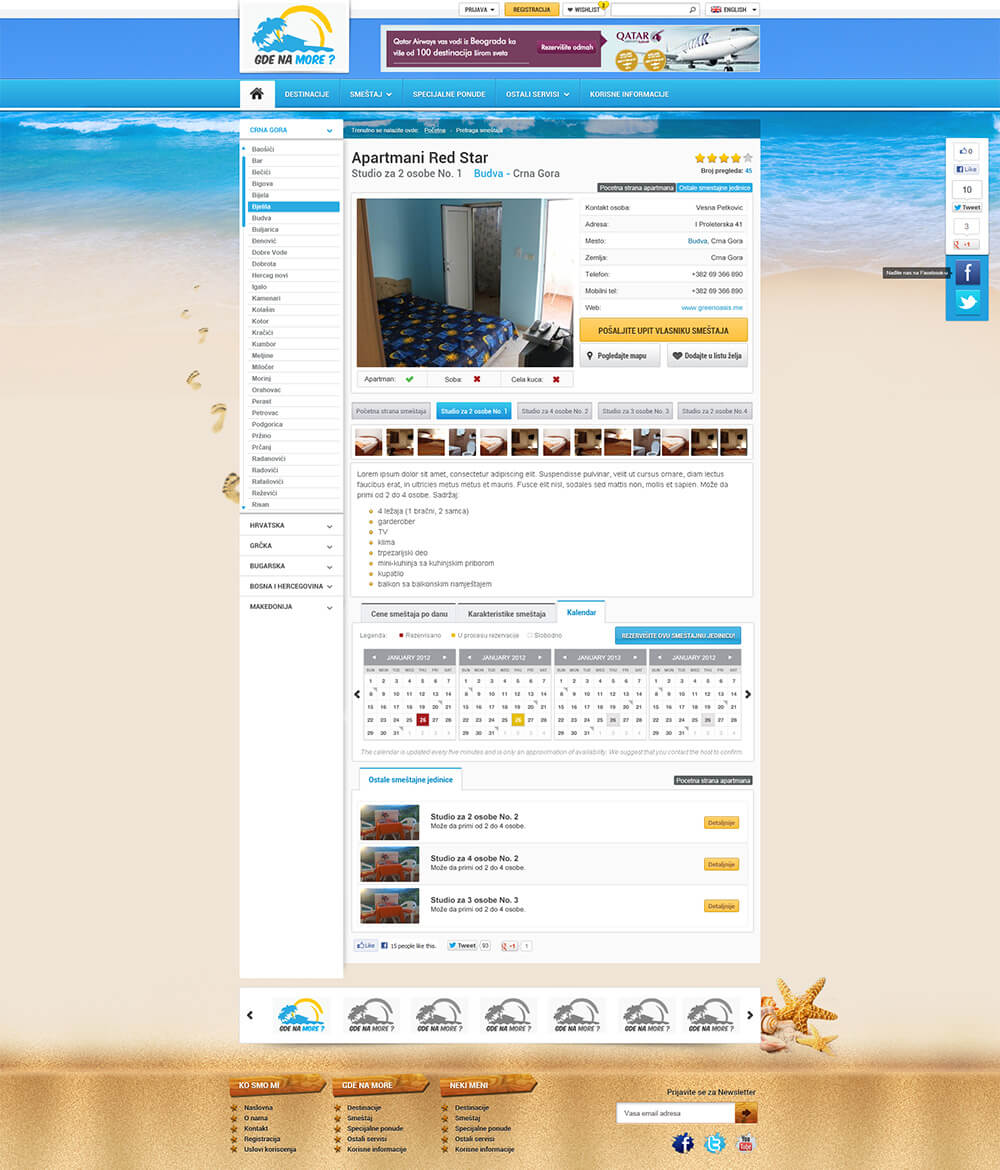Switch to Cene smeštaja po danu tab
Screen dimensions: 1000x1170
[408, 613]
